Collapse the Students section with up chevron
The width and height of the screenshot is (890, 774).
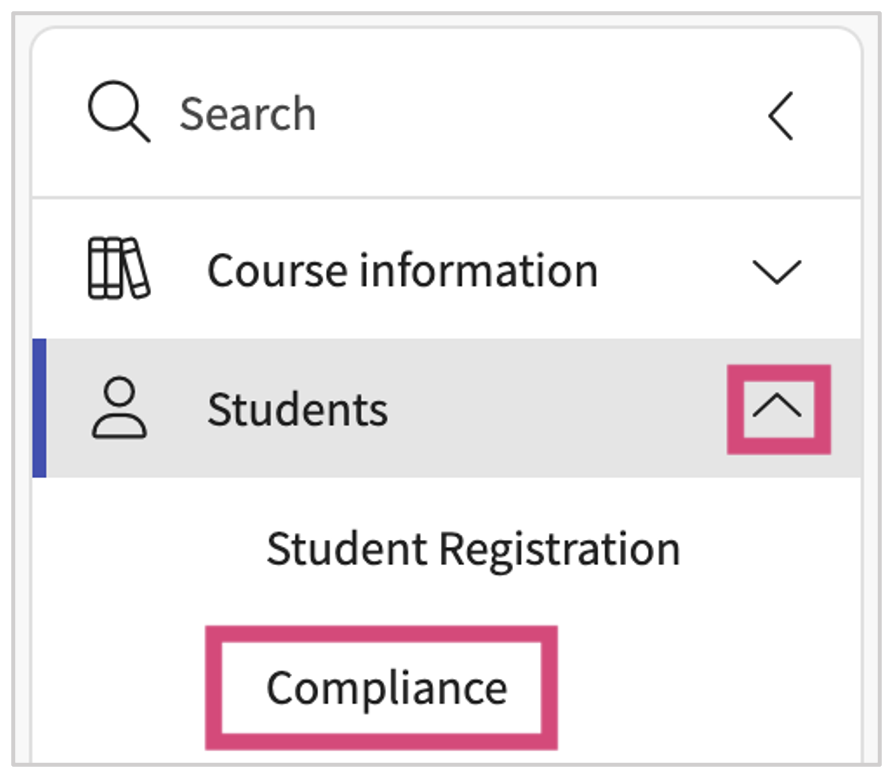[x=779, y=408]
